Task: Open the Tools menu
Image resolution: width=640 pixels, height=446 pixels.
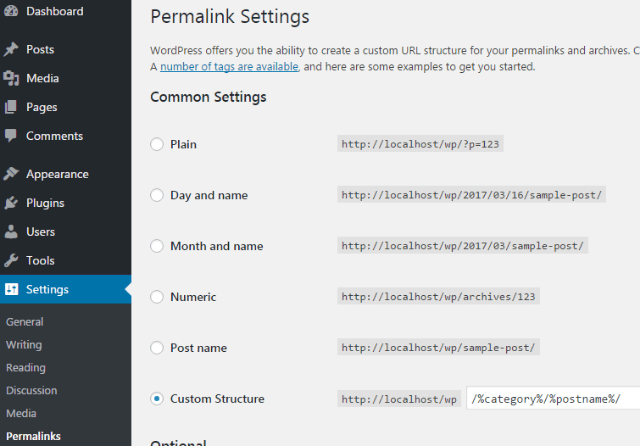Action: [x=40, y=260]
